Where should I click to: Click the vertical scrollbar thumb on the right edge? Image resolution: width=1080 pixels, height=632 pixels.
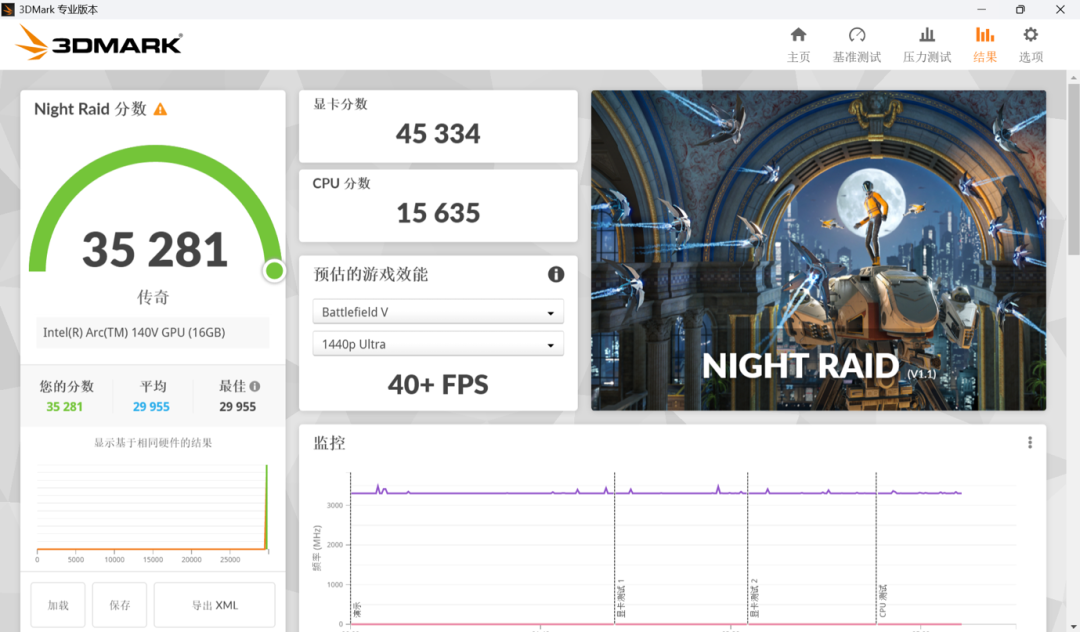coord(1073,169)
